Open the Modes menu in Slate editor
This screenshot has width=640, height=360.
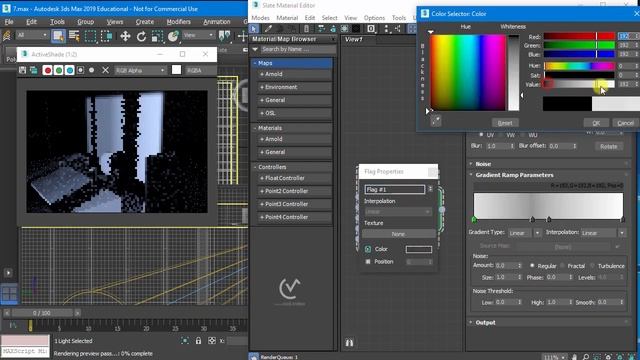tap(260, 18)
